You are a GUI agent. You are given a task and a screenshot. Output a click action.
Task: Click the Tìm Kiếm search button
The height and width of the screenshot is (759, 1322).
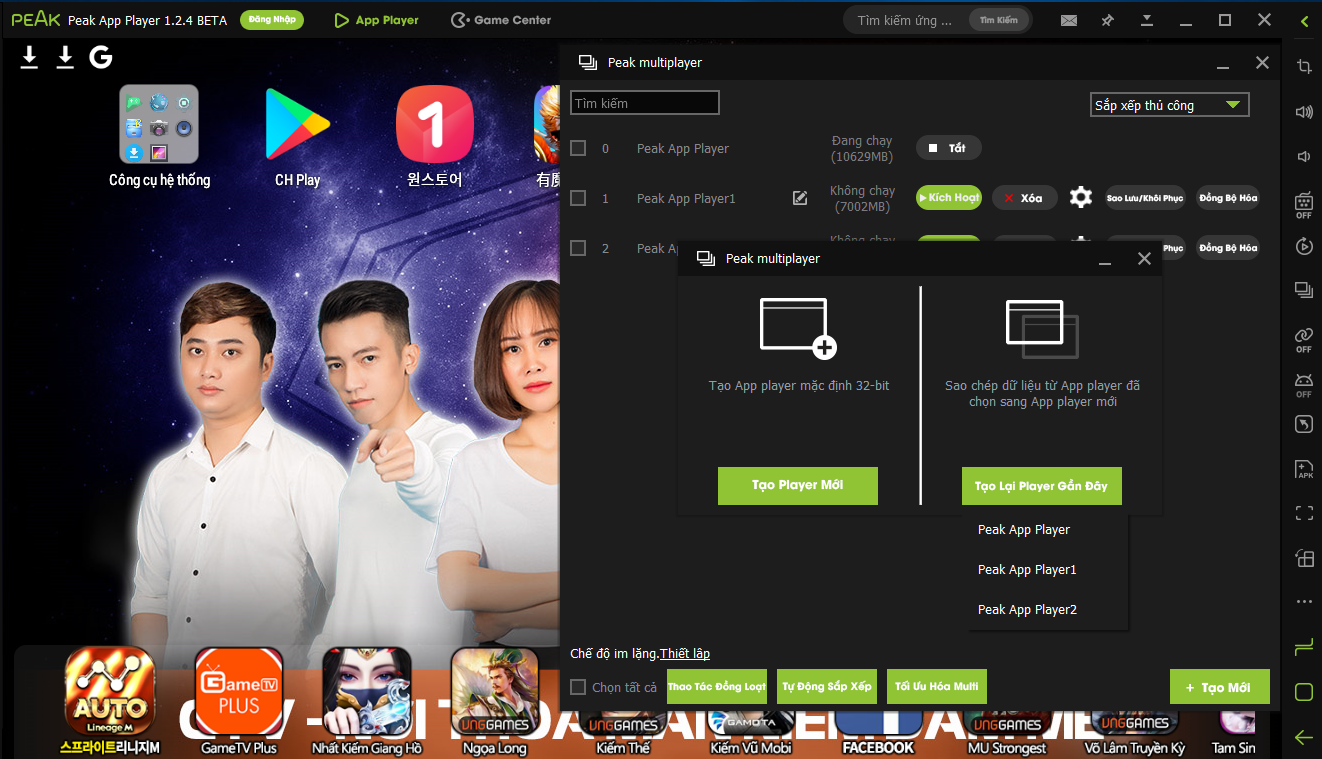(x=999, y=20)
